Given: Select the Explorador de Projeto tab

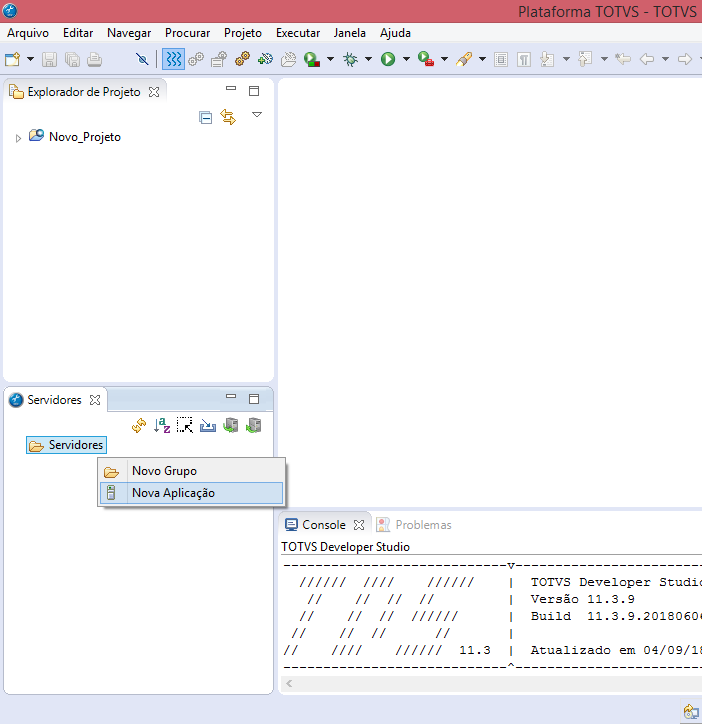Looking at the screenshot, I should (84, 92).
